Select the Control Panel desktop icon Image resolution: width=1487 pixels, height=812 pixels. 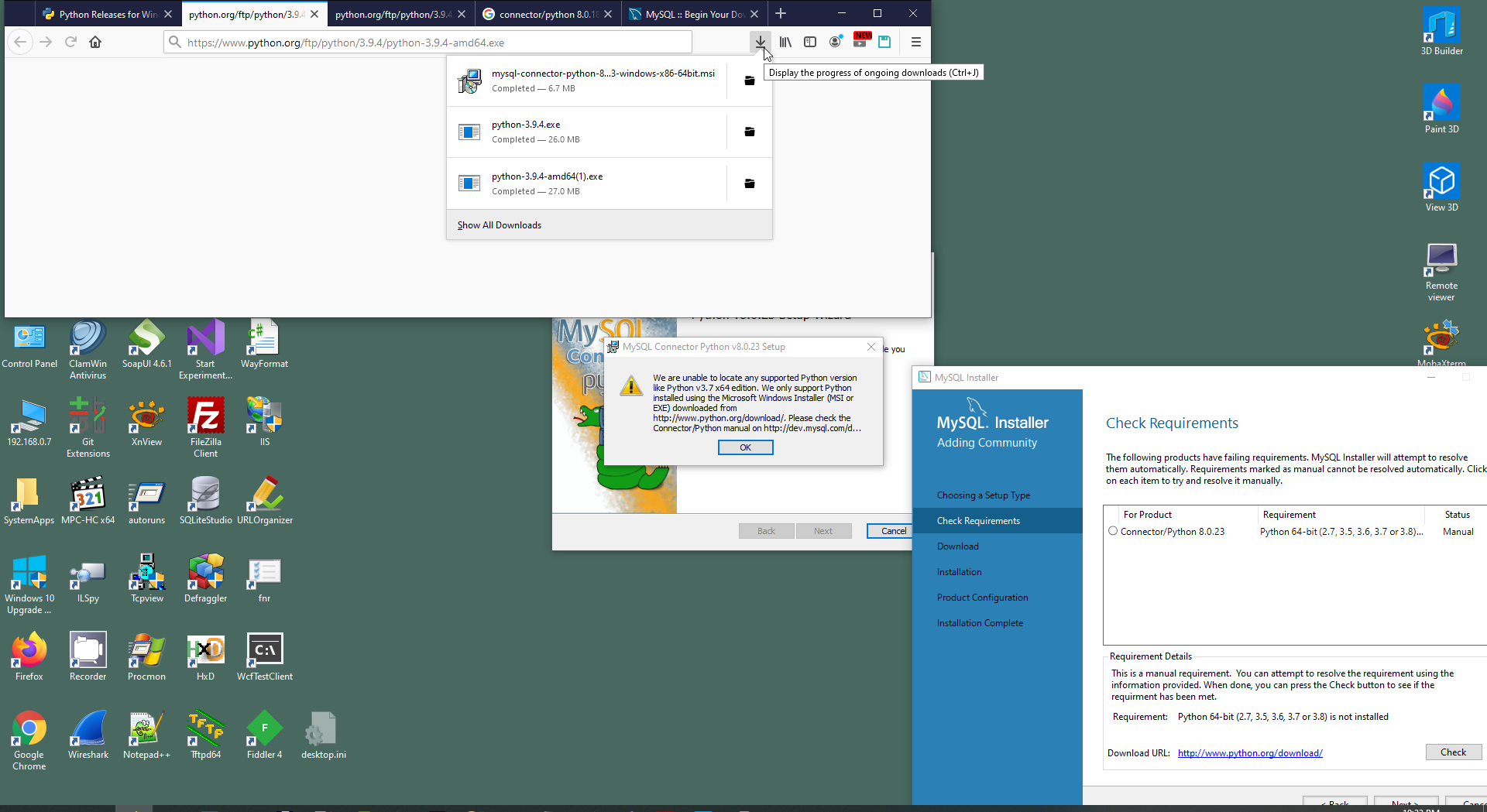pyautogui.click(x=29, y=344)
